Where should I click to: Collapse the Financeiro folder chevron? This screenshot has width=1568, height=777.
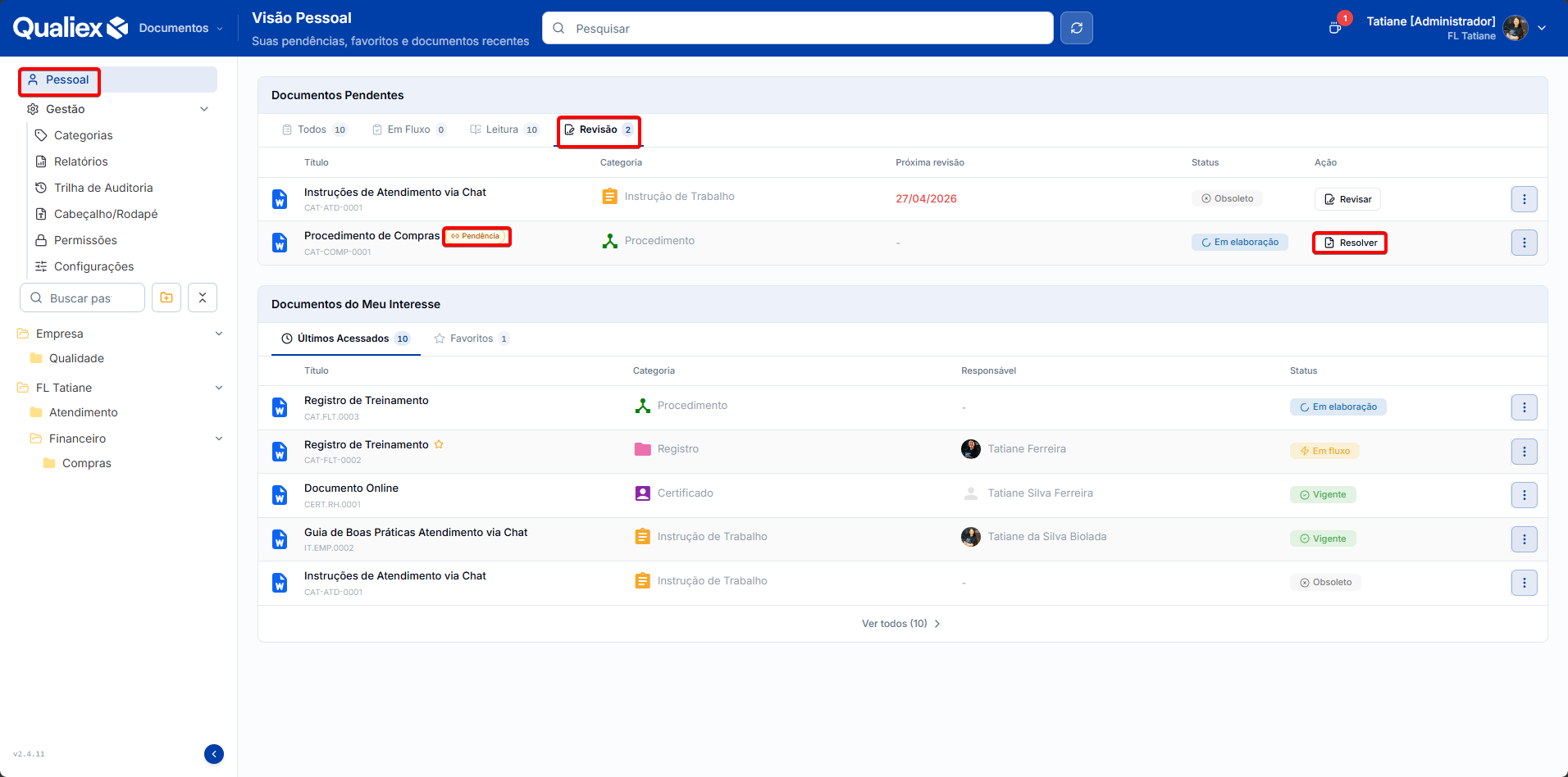click(x=219, y=438)
